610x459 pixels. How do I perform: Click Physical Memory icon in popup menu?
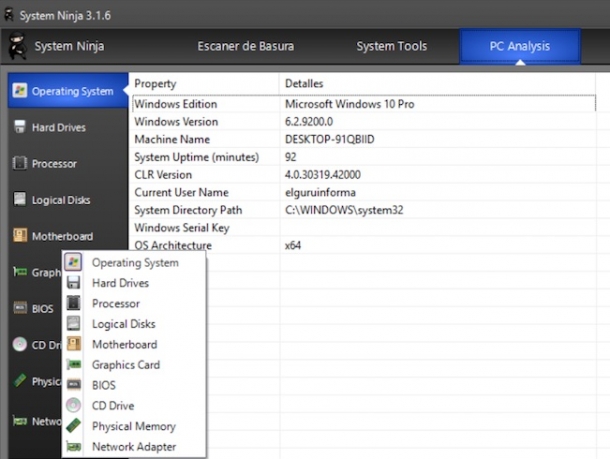tap(74, 426)
